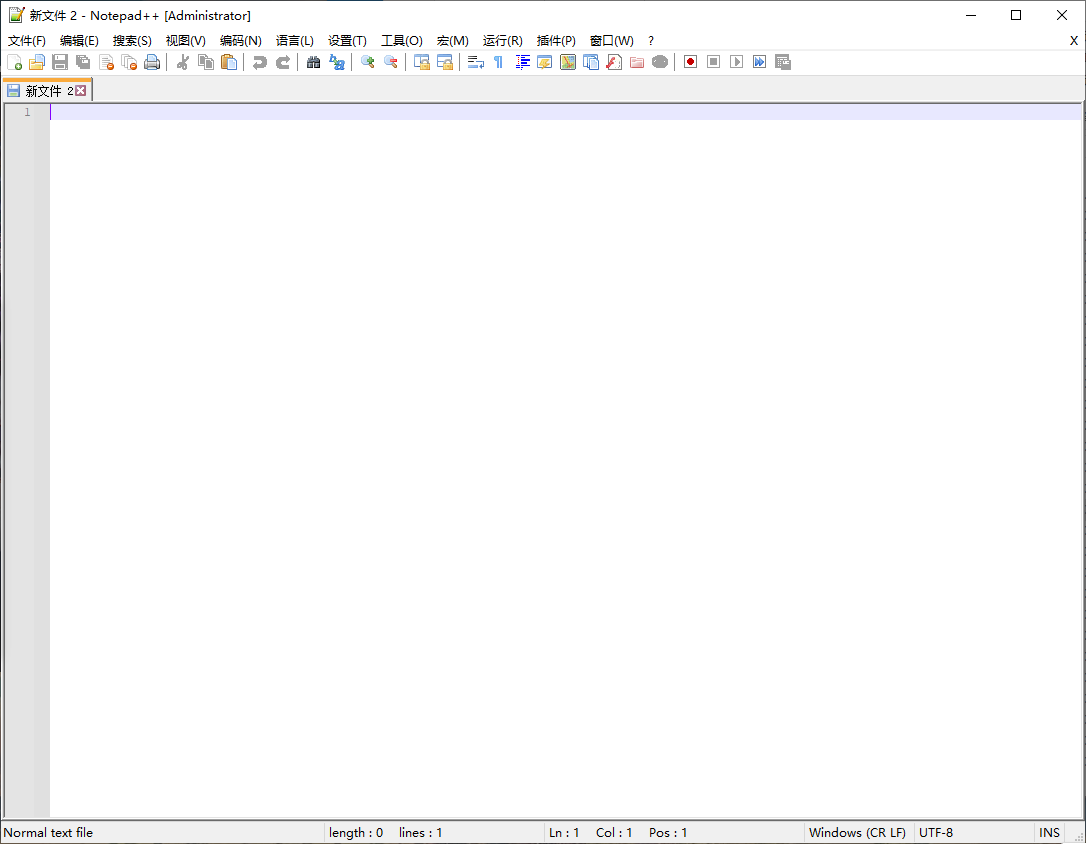Open line ending selector Windows (CR LF)
The width and height of the screenshot is (1086, 844).
[x=857, y=832]
